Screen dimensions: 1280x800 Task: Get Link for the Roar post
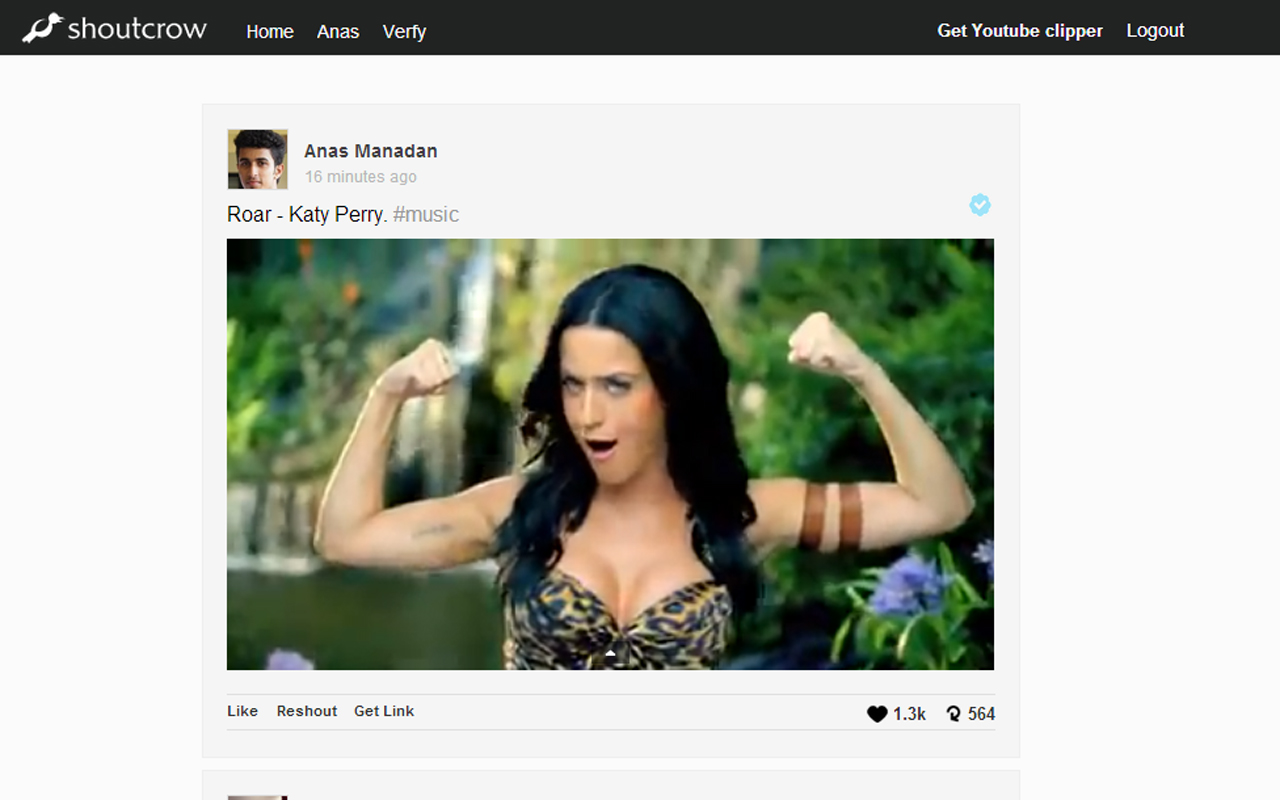[x=384, y=711]
